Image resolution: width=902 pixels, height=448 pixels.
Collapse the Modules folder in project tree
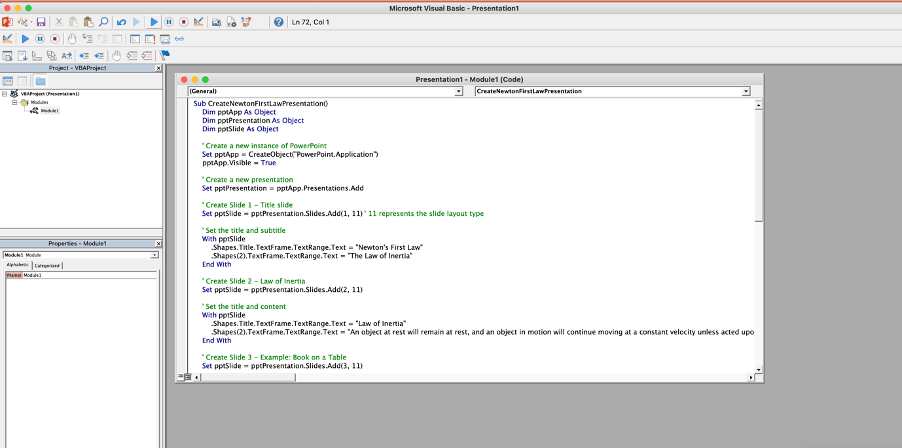(x=14, y=102)
